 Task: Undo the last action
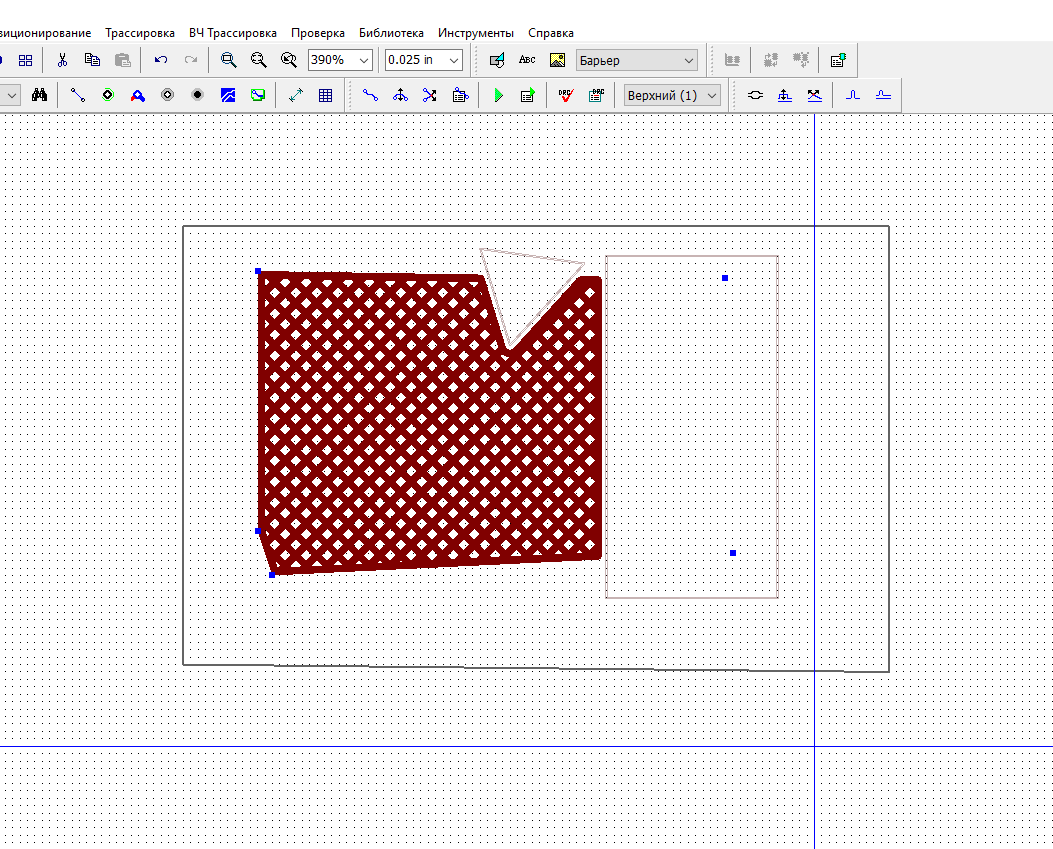[160, 60]
